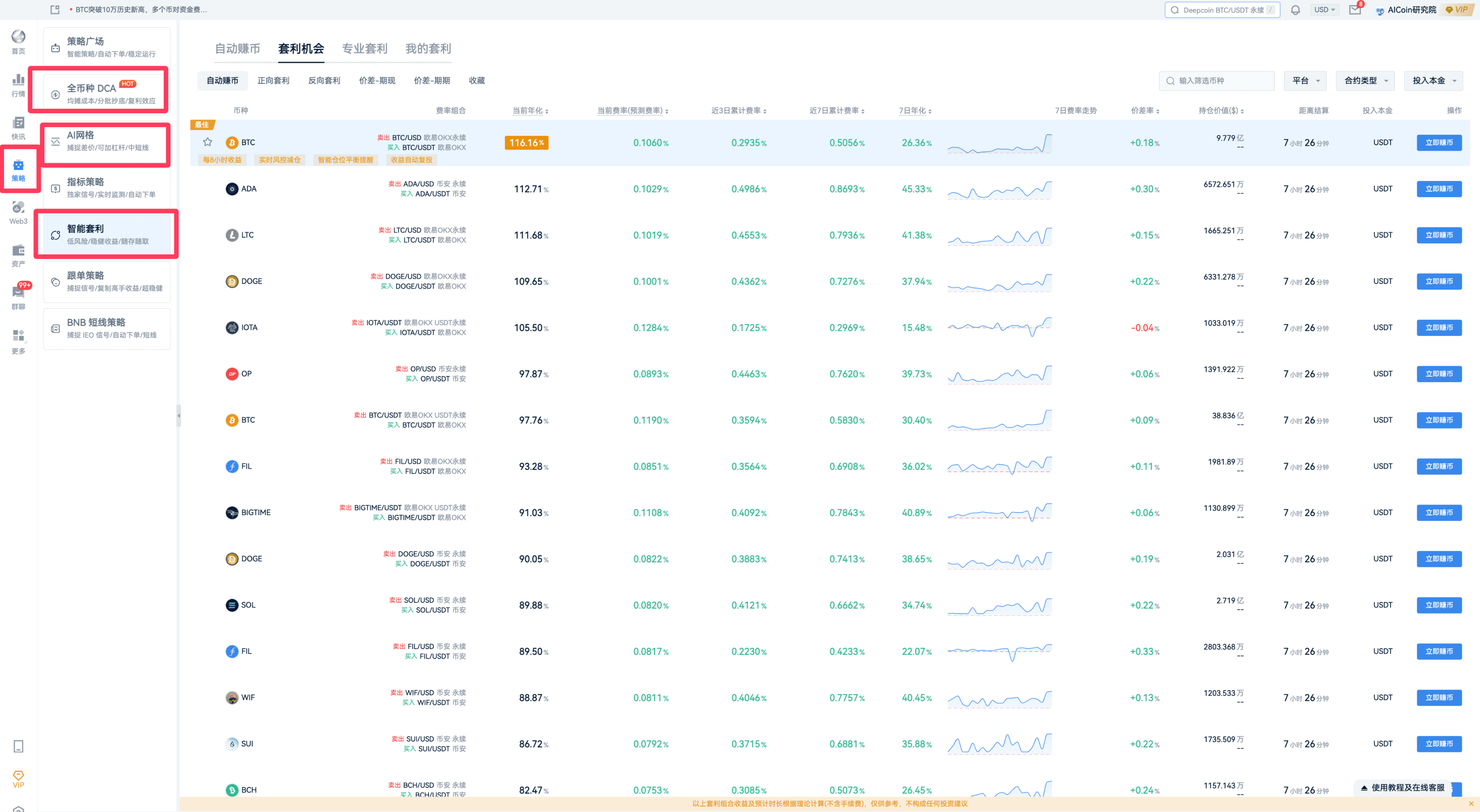
Task: Open the USD currency dropdown
Action: pyautogui.click(x=1325, y=10)
